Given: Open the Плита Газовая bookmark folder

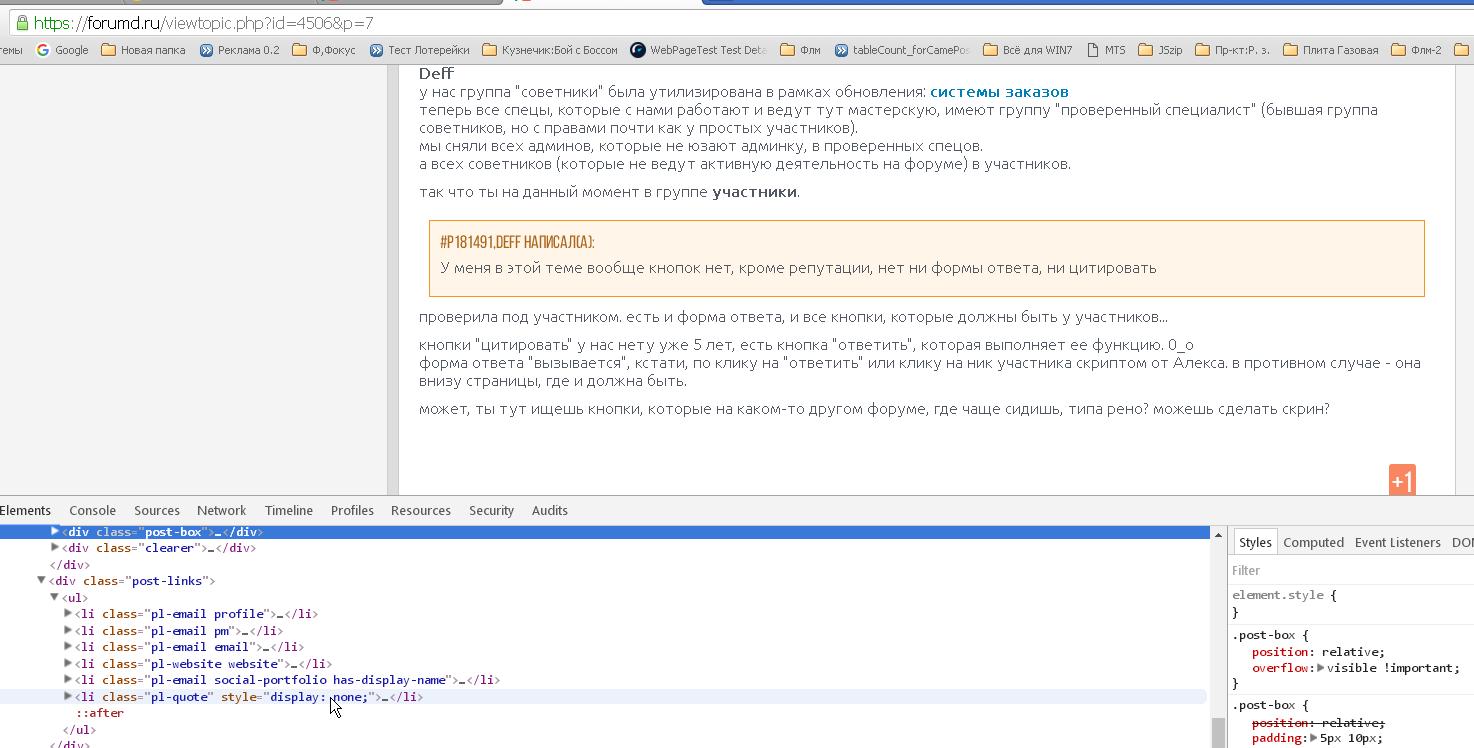Looking at the screenshot, I should 1330,50.
